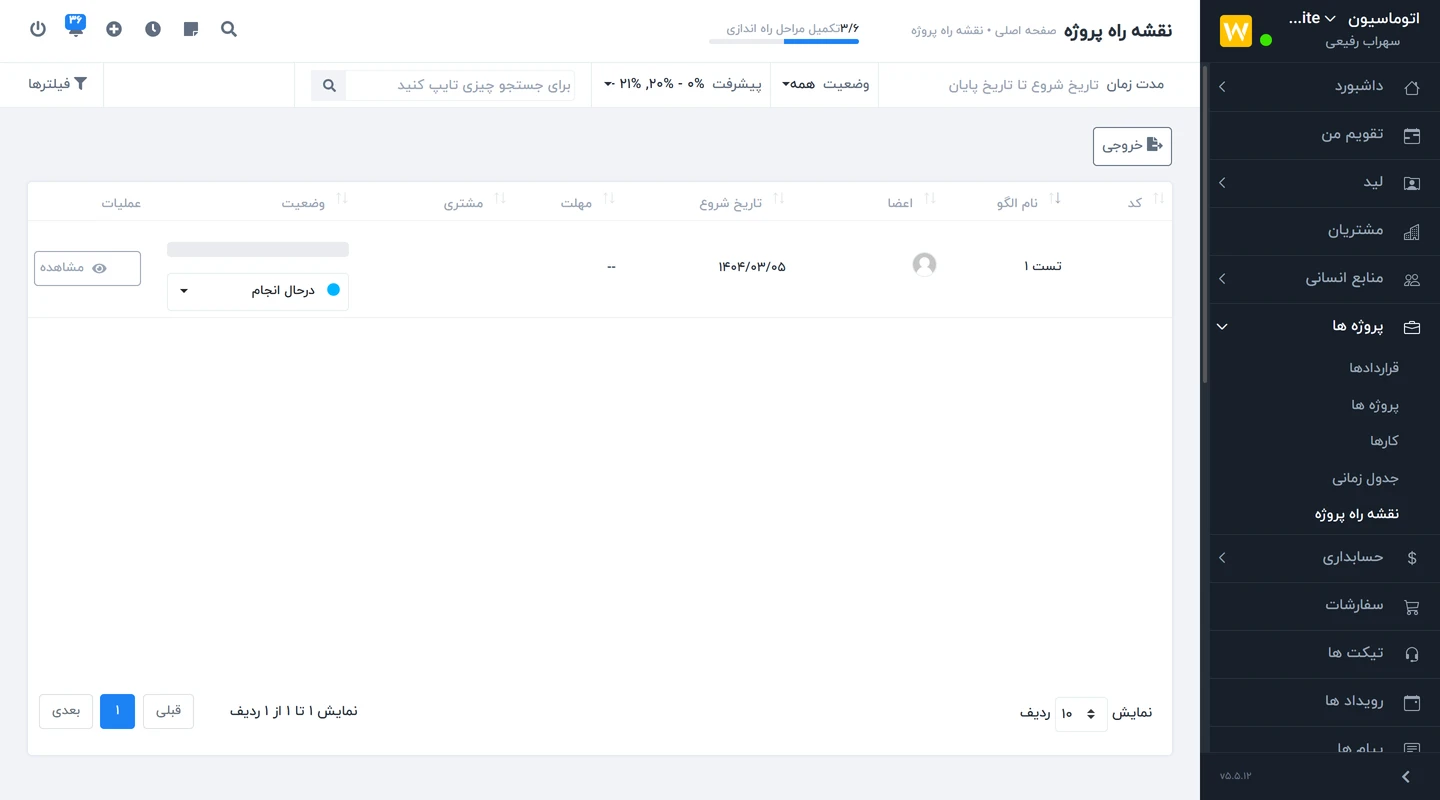Click the plus add-new icon
The width and height of the screenshot is (1440, 800).
tap(114, 29)
